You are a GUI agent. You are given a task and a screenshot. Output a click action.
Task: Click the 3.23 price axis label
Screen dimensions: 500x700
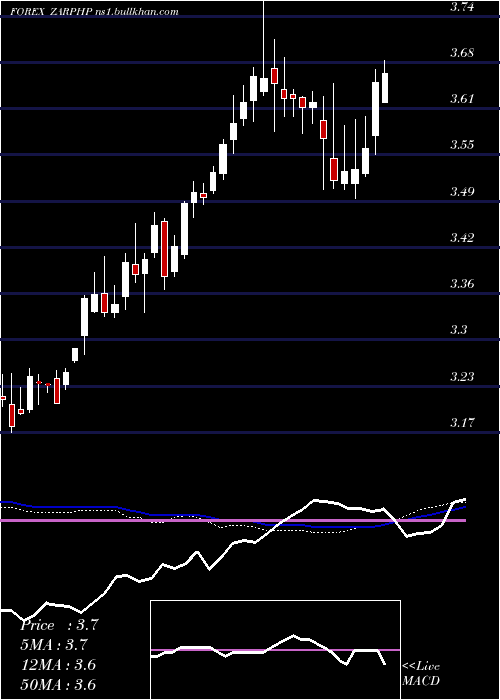pyautogui.click(x=462, y=376)
